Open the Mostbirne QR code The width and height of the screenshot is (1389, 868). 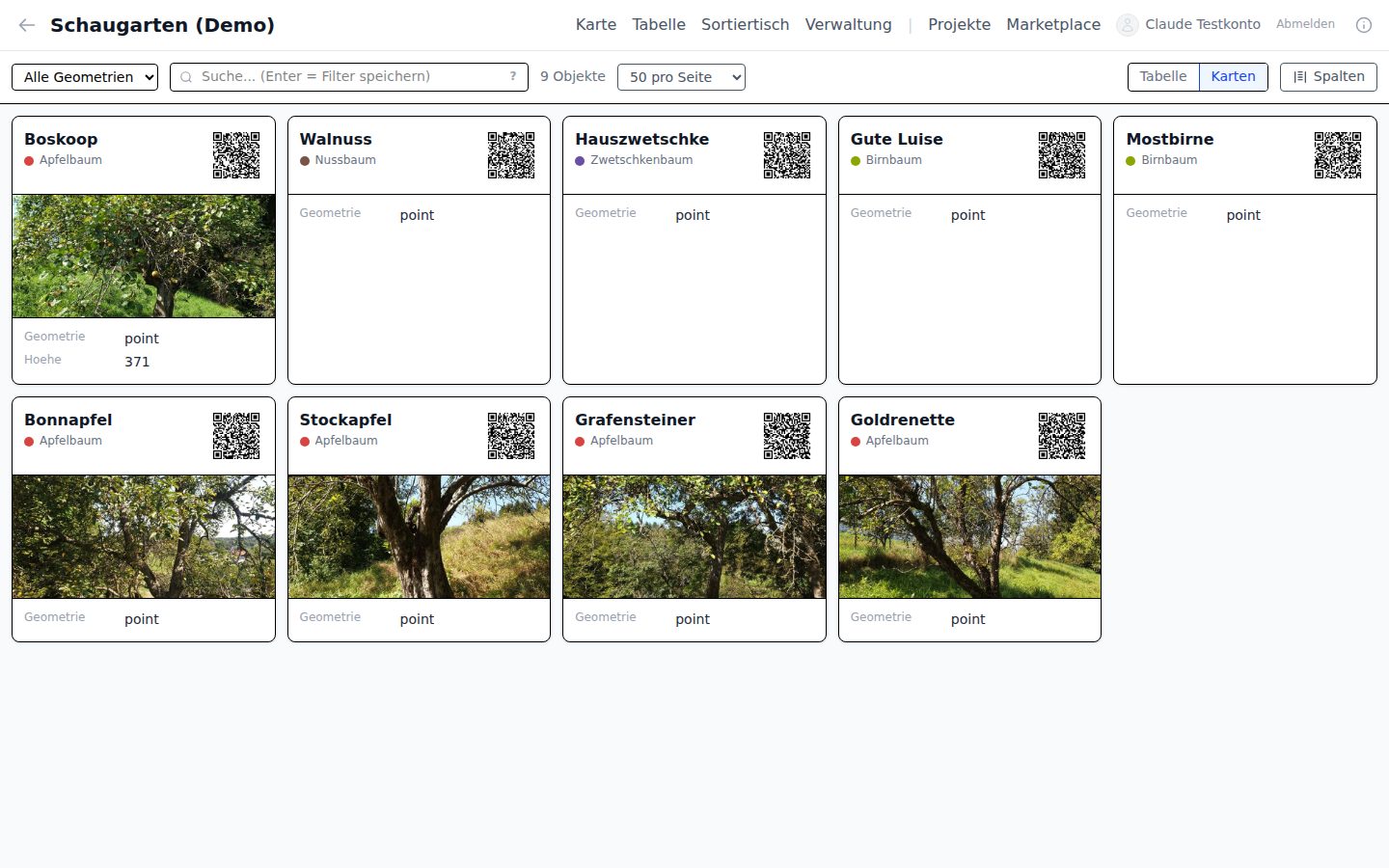1338,155
